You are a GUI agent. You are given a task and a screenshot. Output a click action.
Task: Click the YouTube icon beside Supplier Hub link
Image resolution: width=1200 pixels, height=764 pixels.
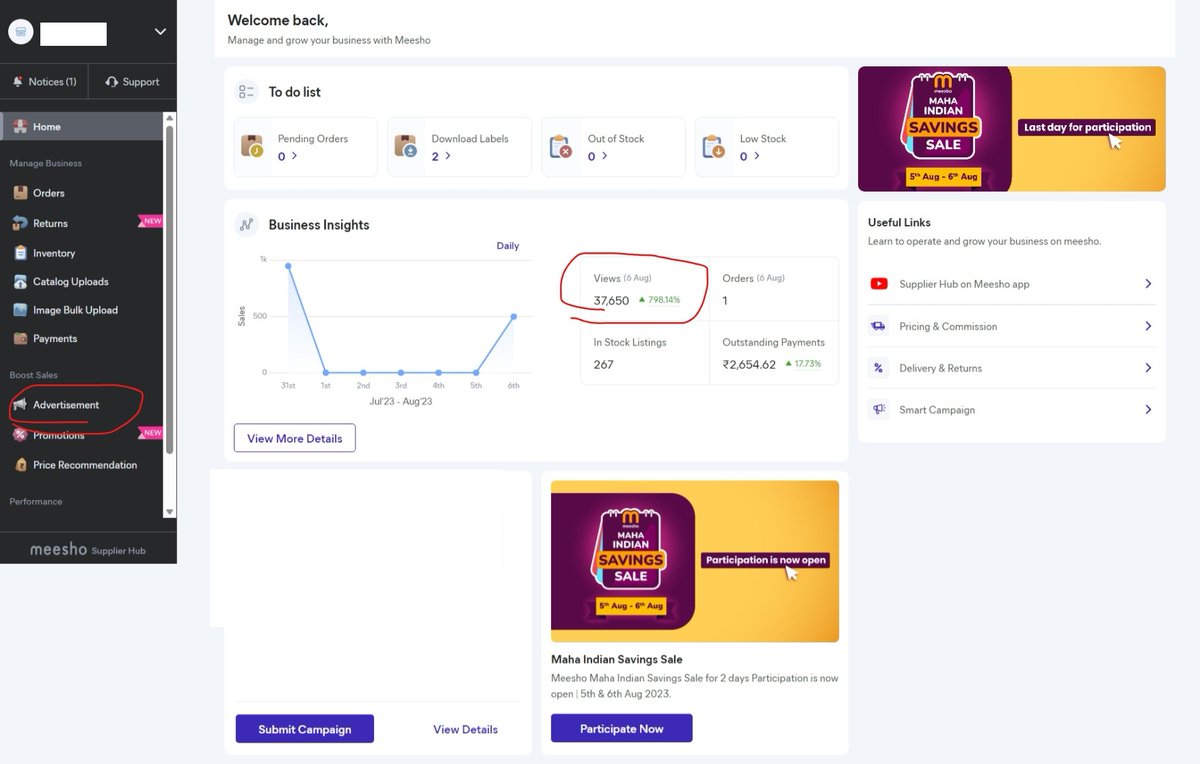879,284
